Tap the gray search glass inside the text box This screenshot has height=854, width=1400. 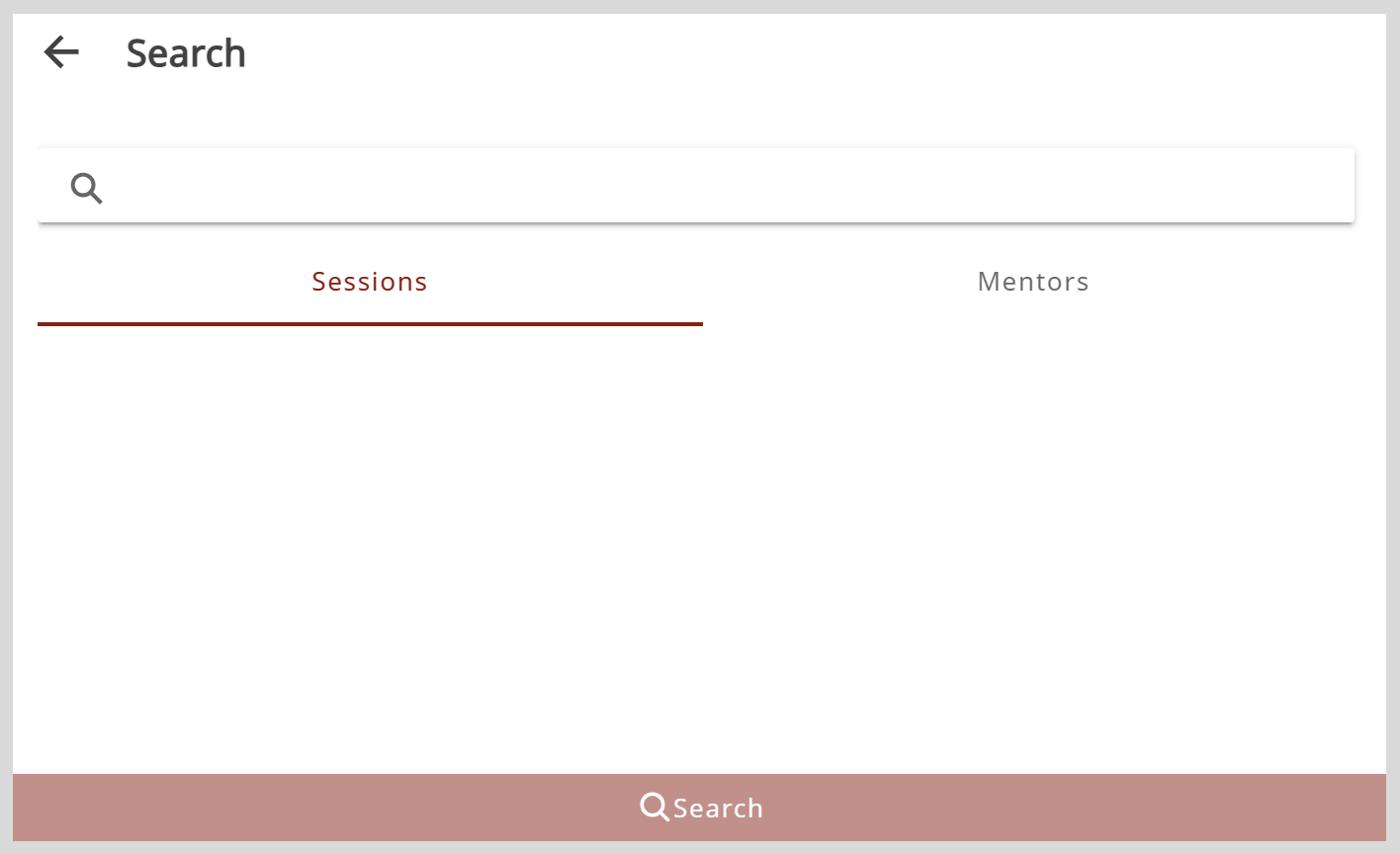pos(87,187)
